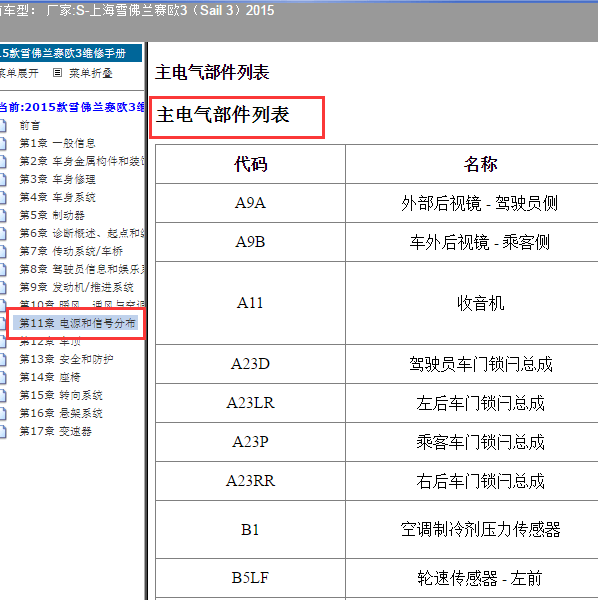Select highlighted 第11章 电源和信号分布

[75, 323]
